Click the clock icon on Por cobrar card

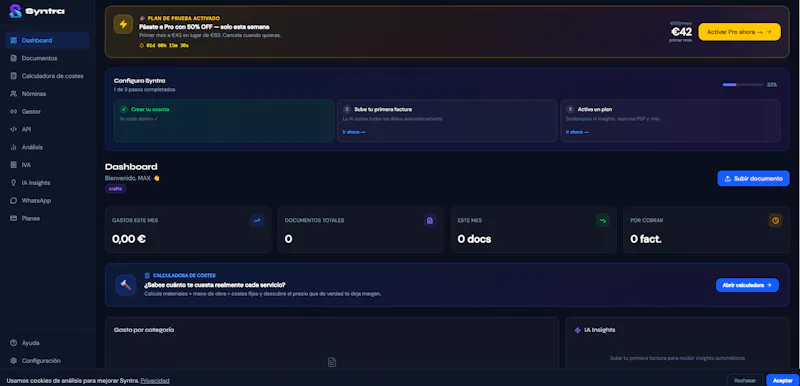point(776,220)
